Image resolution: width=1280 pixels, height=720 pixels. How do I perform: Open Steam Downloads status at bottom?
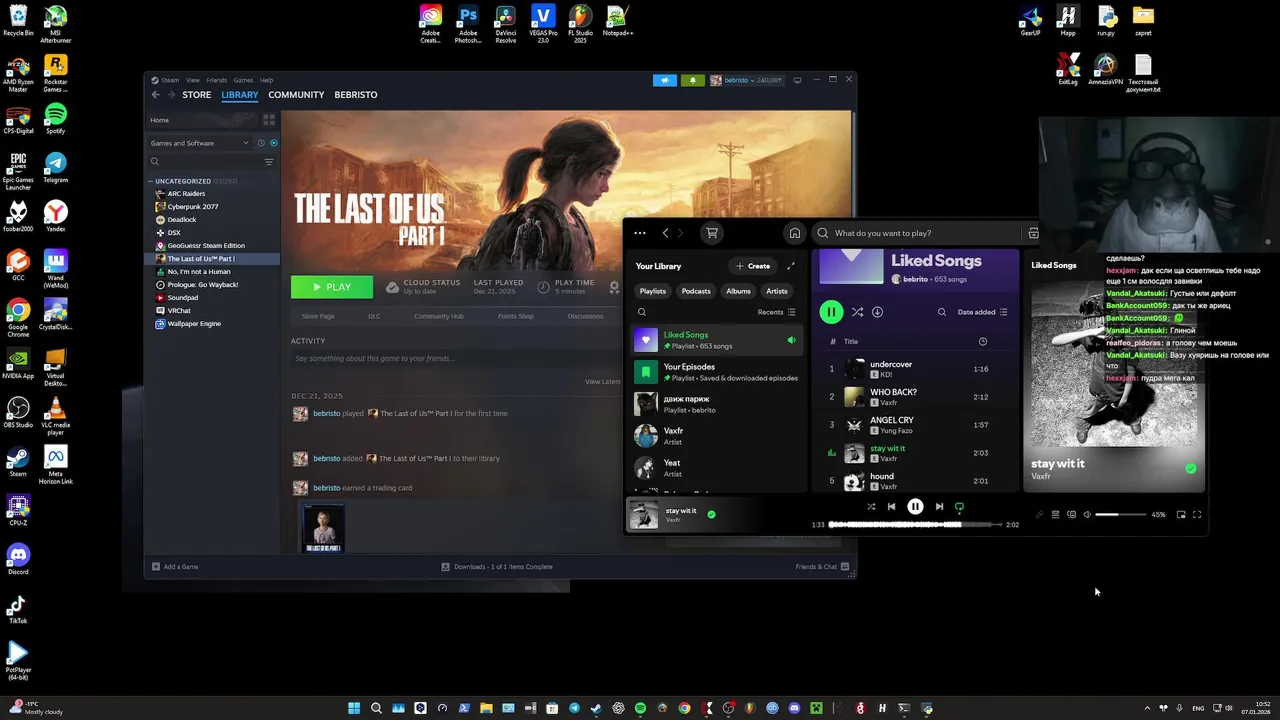(x=497, y=567)
